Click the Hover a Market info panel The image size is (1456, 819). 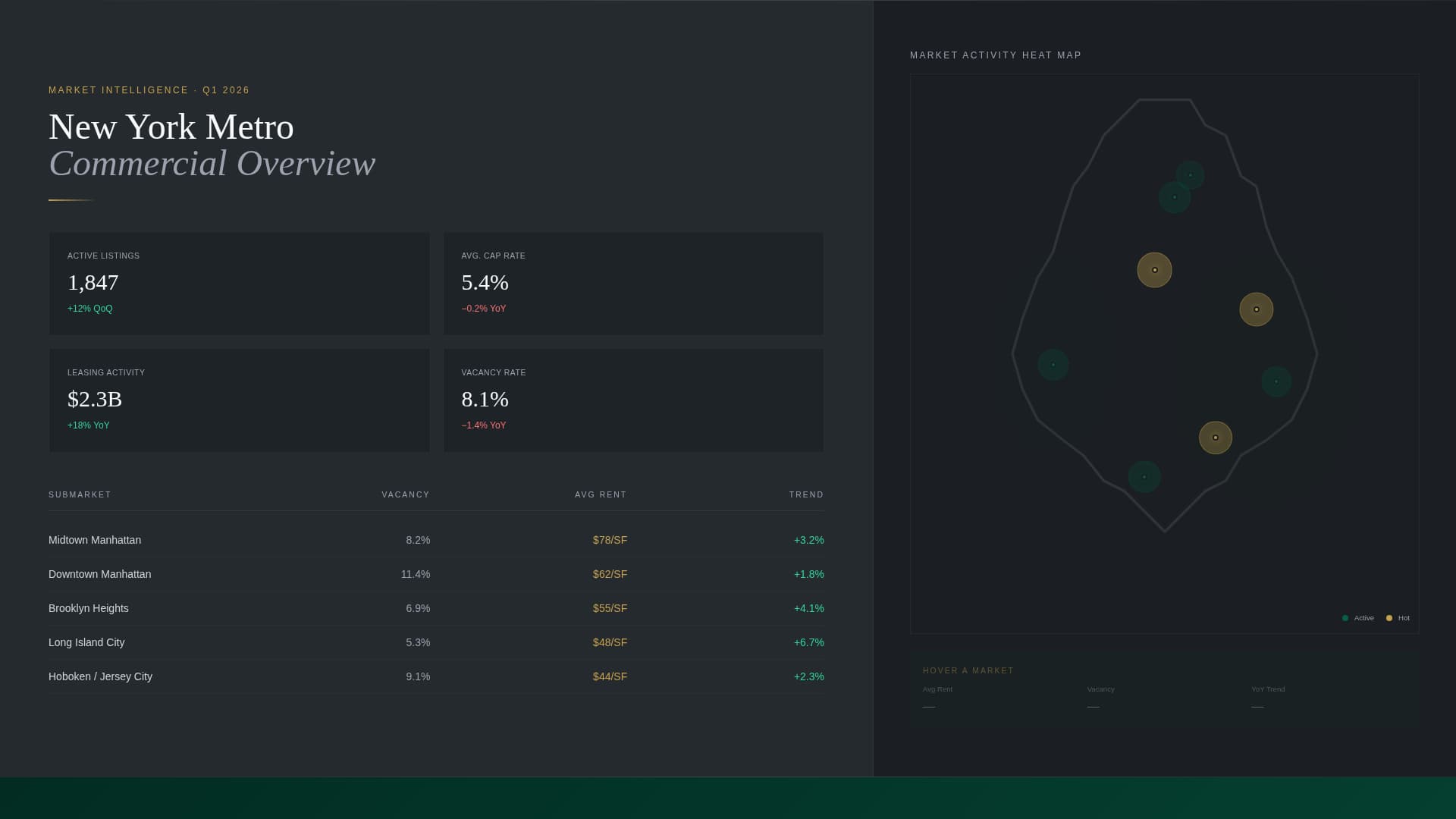pyautogui.click(x=1164, y=689)
